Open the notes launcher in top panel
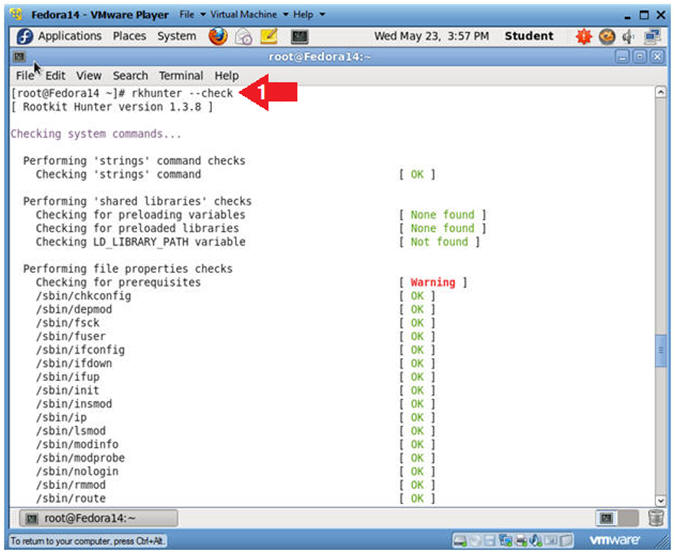 [269, 37]
